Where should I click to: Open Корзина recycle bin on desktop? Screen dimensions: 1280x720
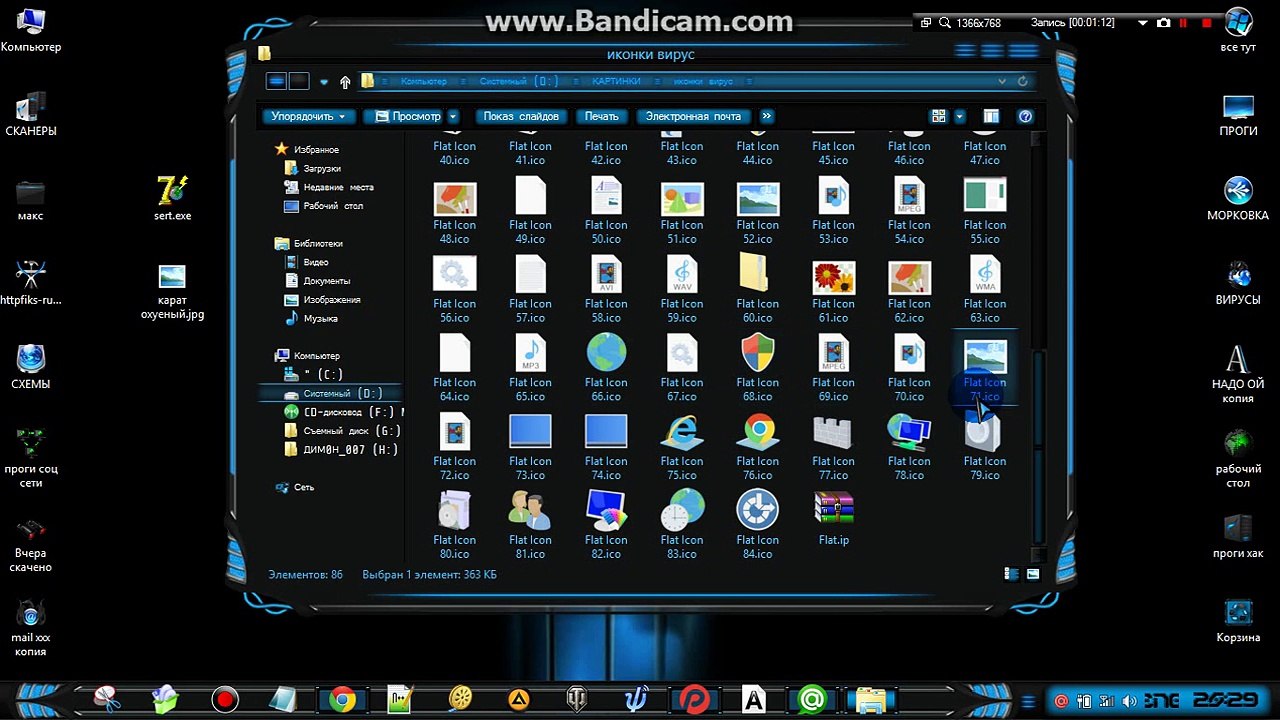[x=1238, y=618]
